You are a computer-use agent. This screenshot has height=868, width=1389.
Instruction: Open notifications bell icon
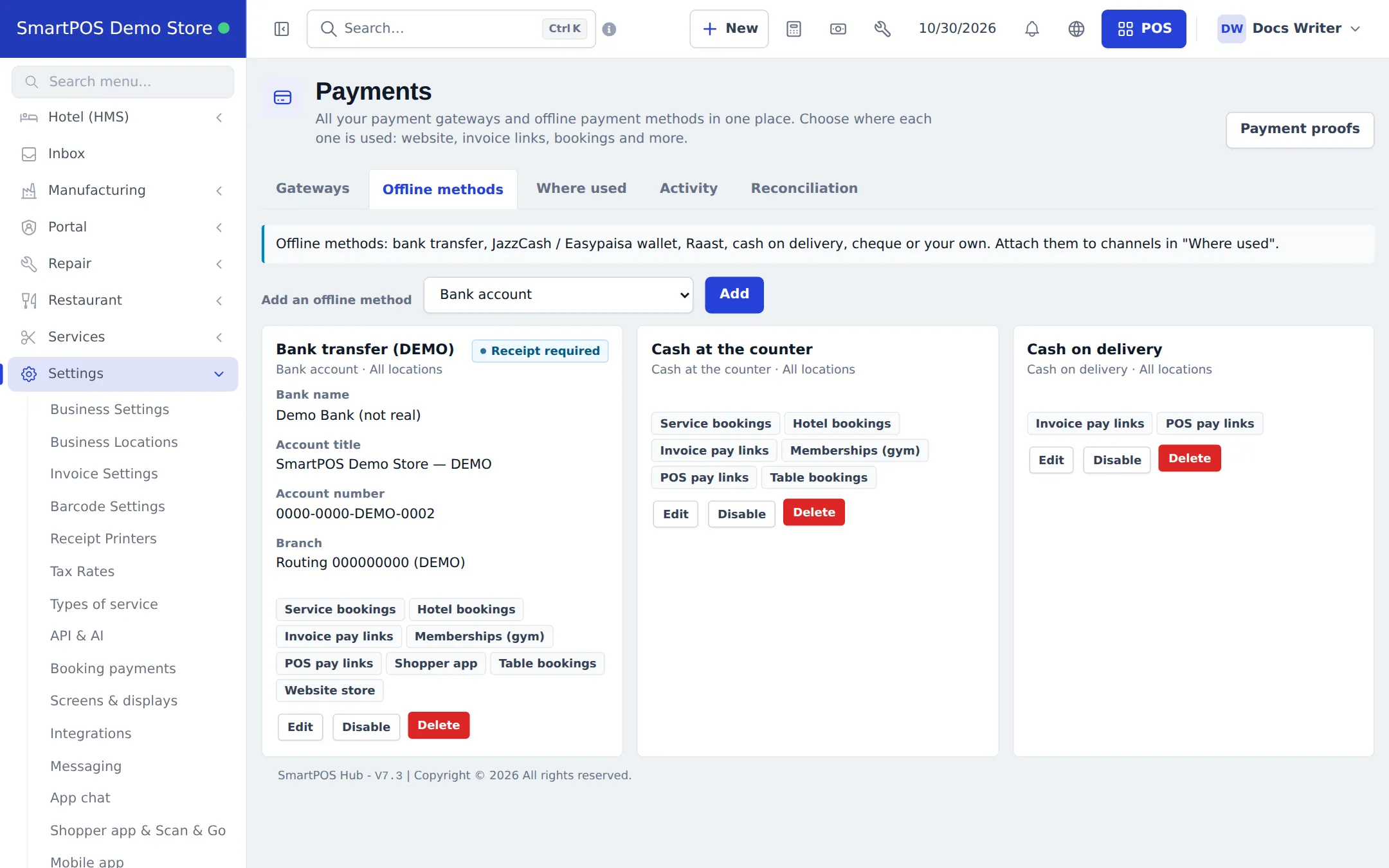click(1031, 29)
